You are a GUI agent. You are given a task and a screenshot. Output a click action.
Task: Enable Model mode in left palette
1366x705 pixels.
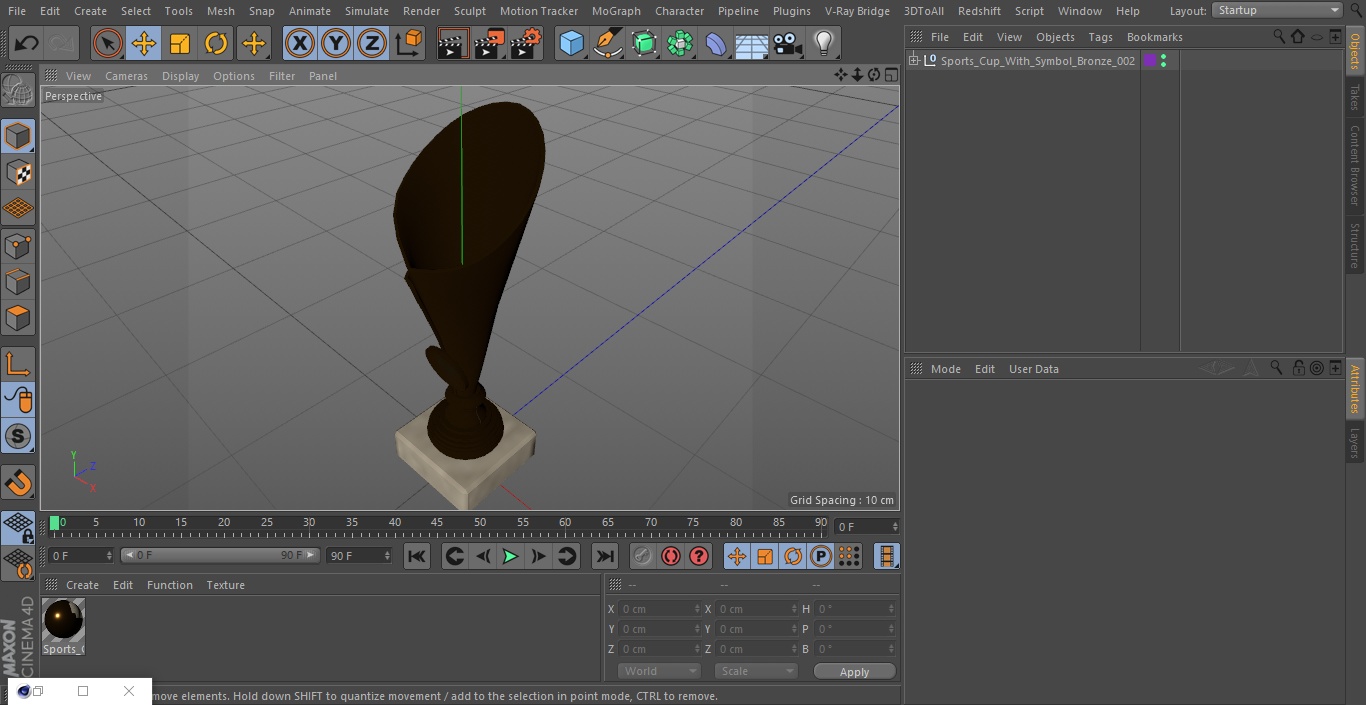click(x=18, y=135)
